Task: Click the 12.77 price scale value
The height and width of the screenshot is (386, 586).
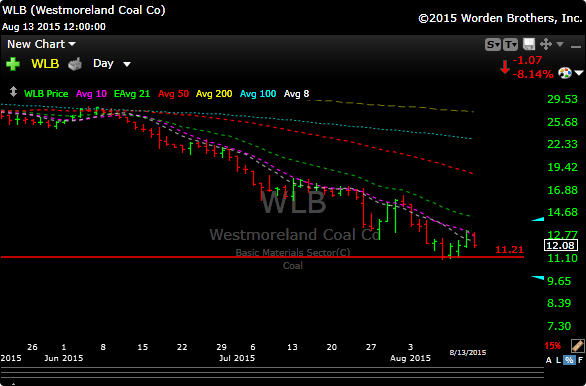Action: [x=562, y=235]
